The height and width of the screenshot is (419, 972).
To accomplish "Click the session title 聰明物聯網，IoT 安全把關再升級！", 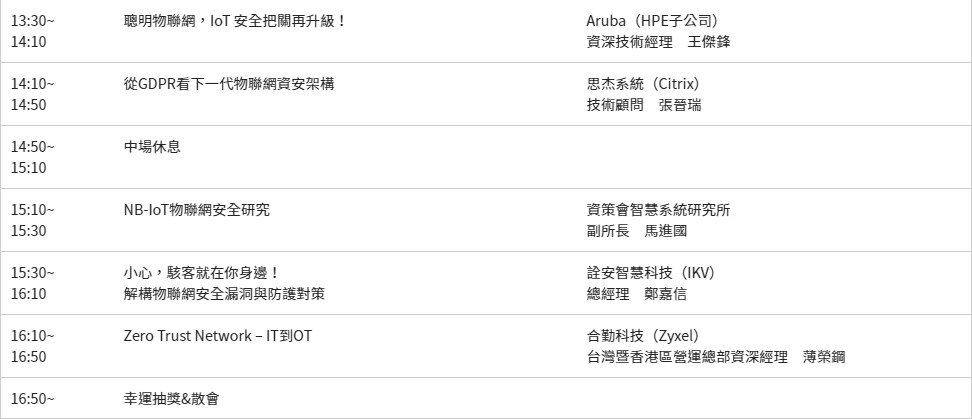I will 235,21.
